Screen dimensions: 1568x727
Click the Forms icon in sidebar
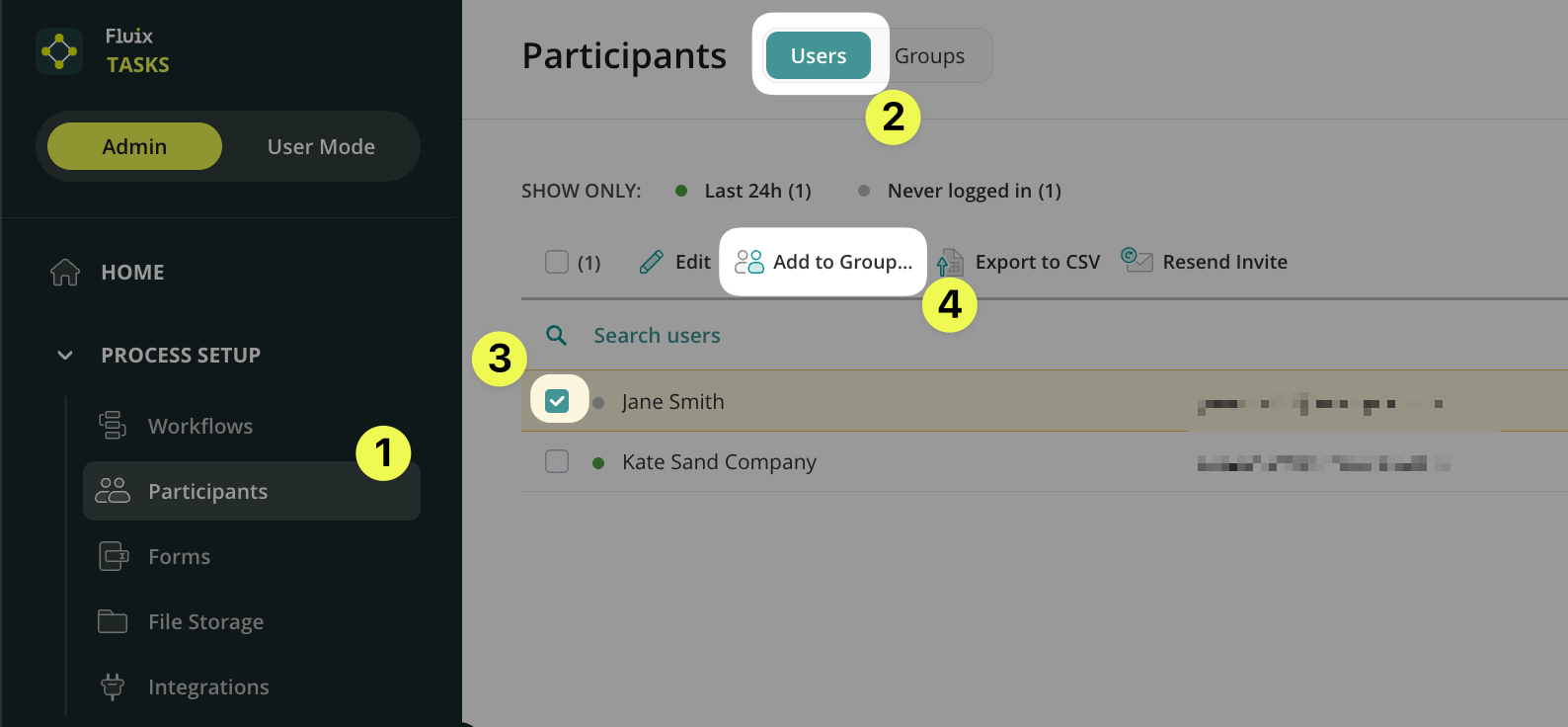[x=114, y=556]
